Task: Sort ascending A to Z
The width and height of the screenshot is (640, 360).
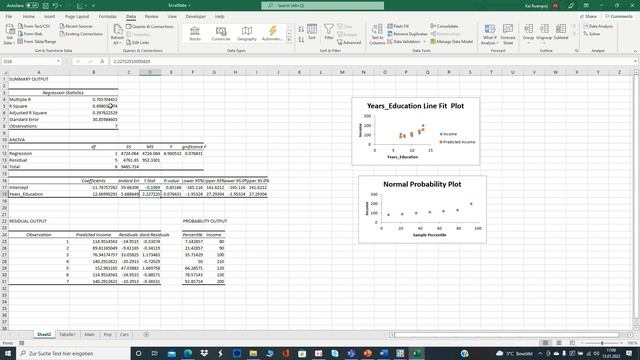Action: pyautogui.click(x=301, y=29)
